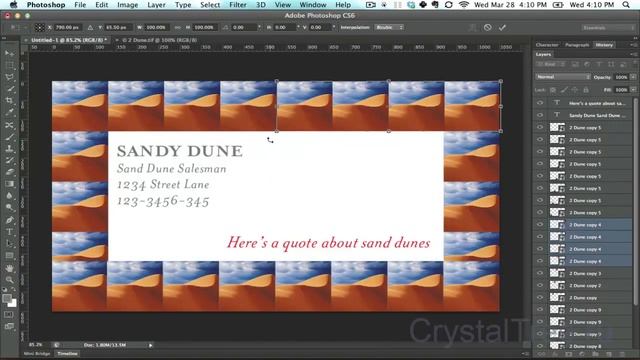Select the Rectangular Marquee tool
The image size is (640, 360).
[x=9, y=65]
